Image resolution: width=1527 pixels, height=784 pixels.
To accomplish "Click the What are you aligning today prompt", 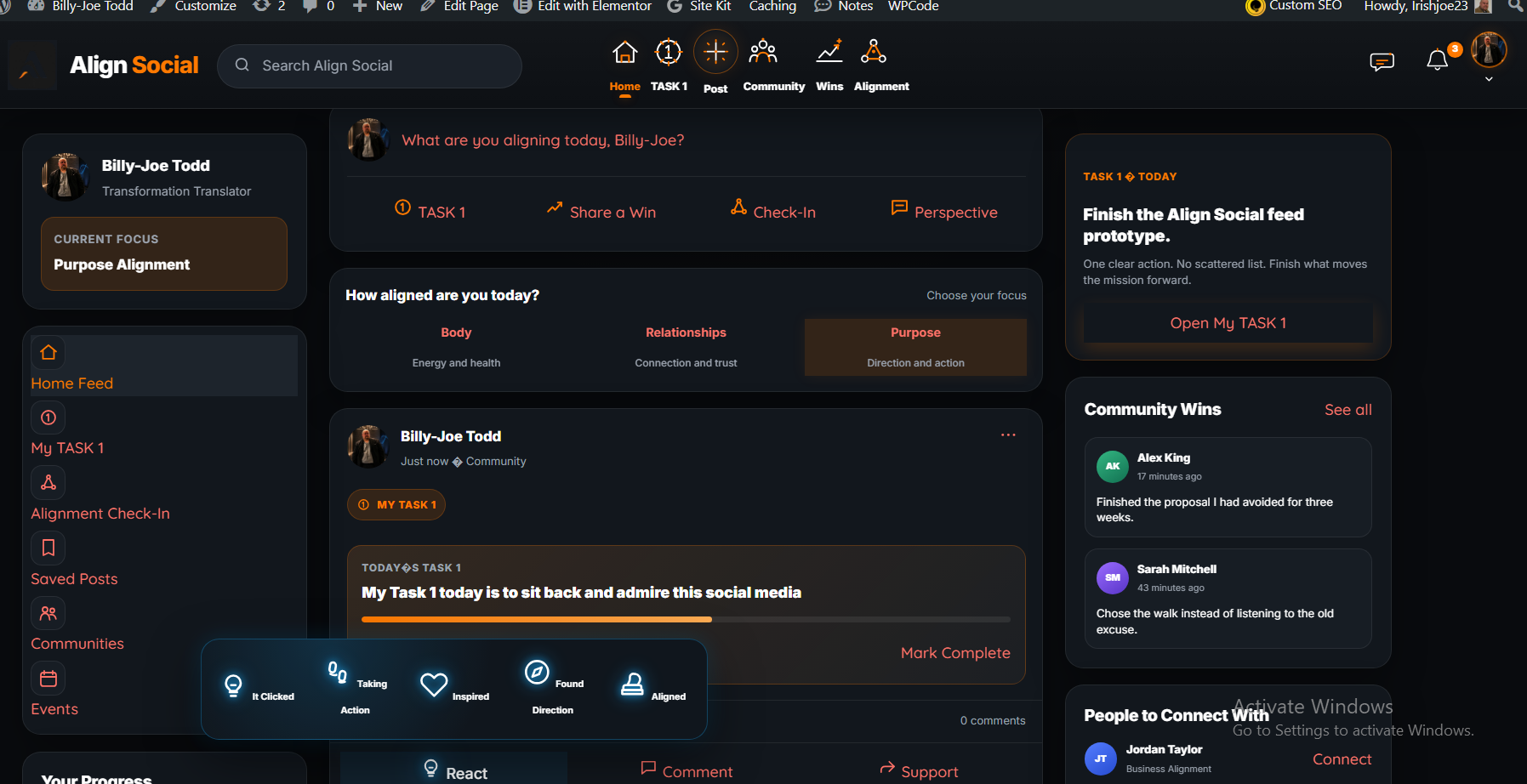I will pyautogui.click(x=543, y=140).
